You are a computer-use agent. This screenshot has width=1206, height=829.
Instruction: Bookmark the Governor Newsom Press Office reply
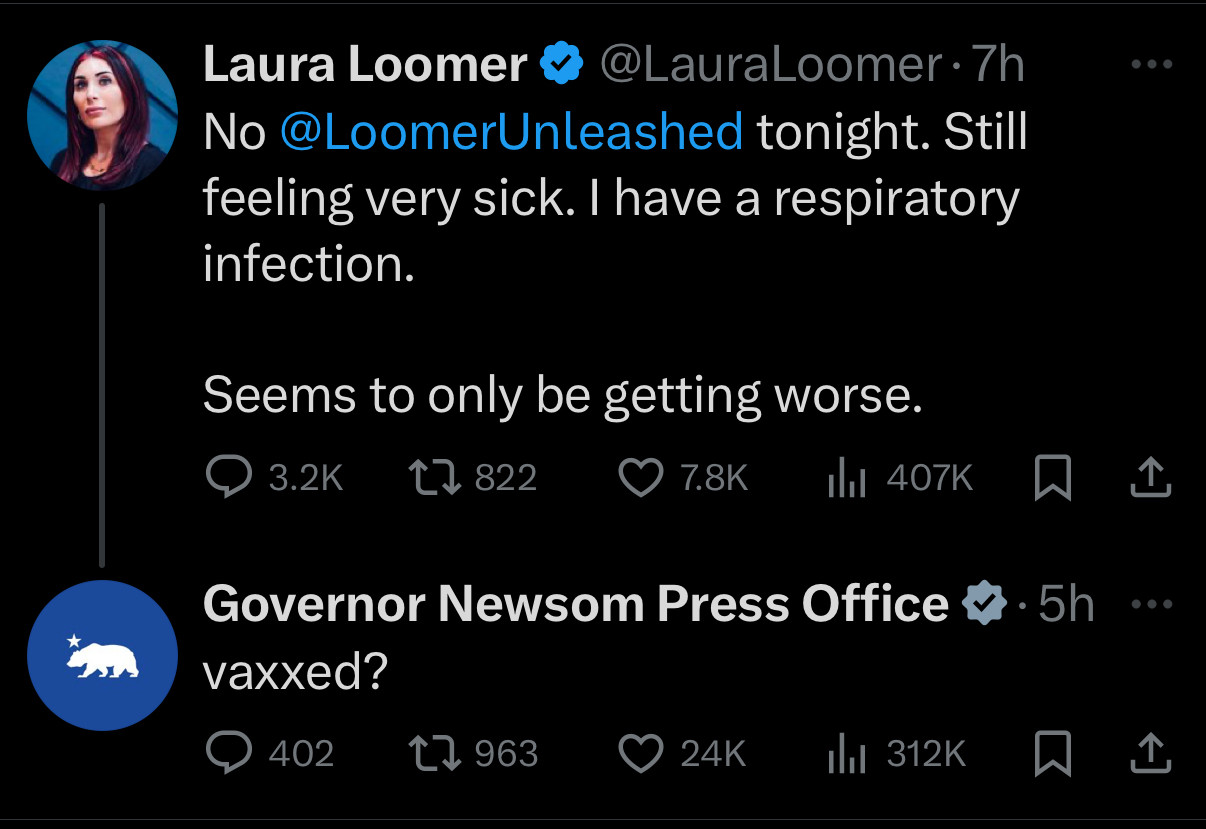[x=1053, y=754]
